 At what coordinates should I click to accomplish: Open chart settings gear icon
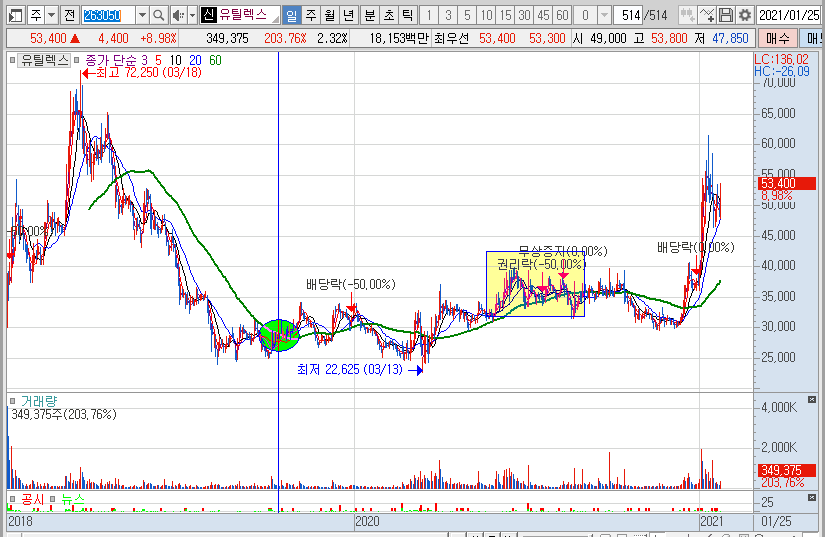click(745, 15)
